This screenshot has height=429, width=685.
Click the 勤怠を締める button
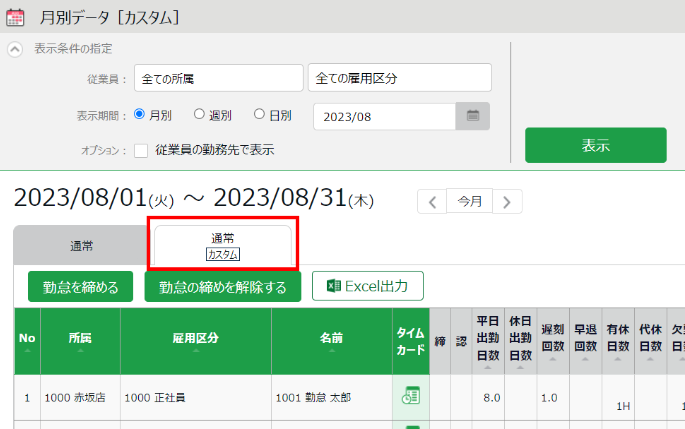coord(80,288)
